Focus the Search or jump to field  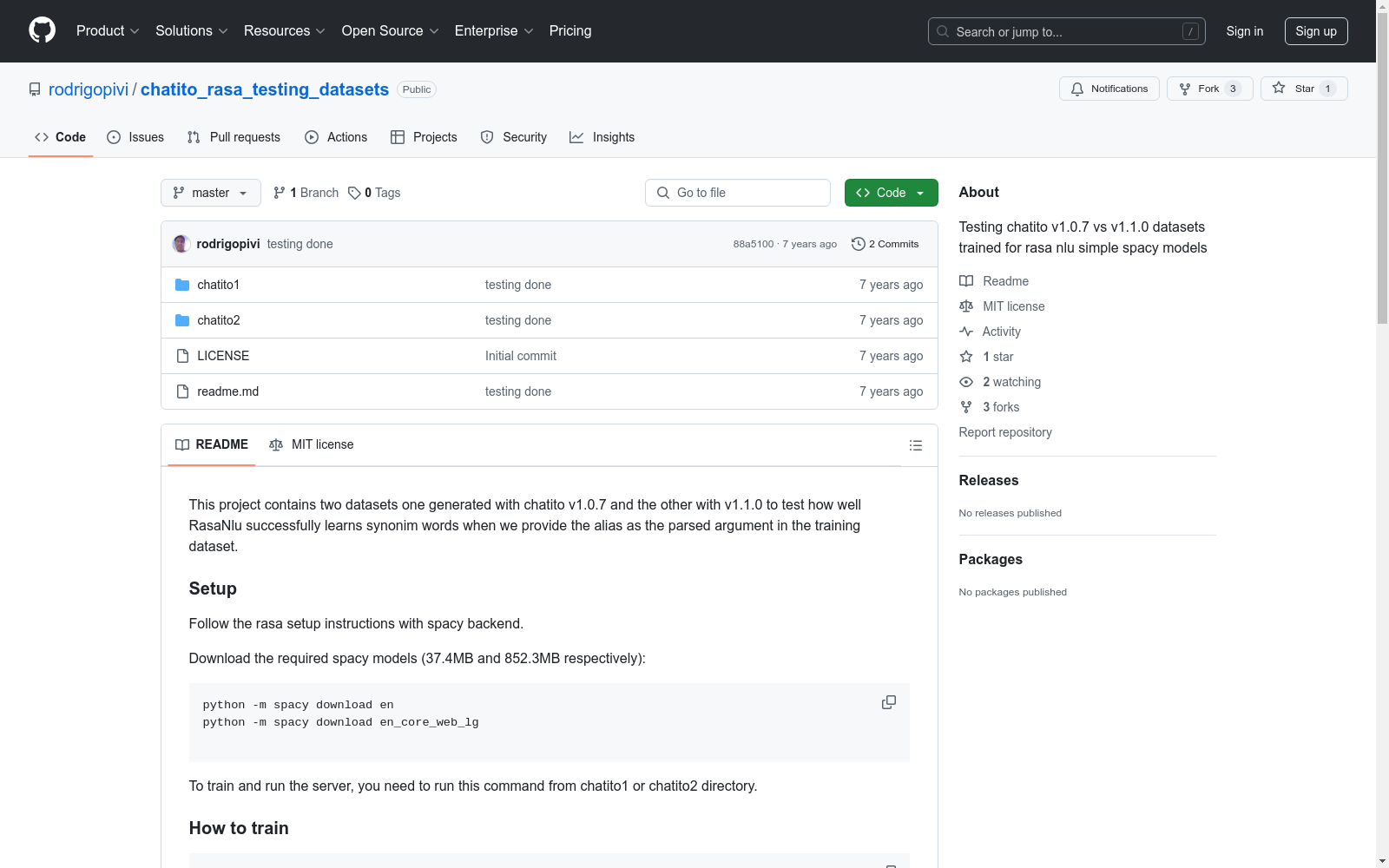point(1067,31)
